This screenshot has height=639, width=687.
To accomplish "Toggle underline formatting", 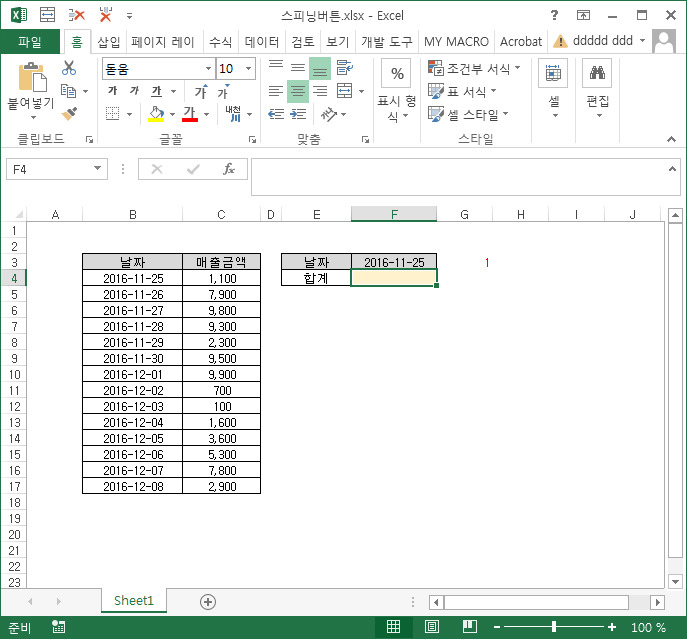I will (x=156, y=91).
